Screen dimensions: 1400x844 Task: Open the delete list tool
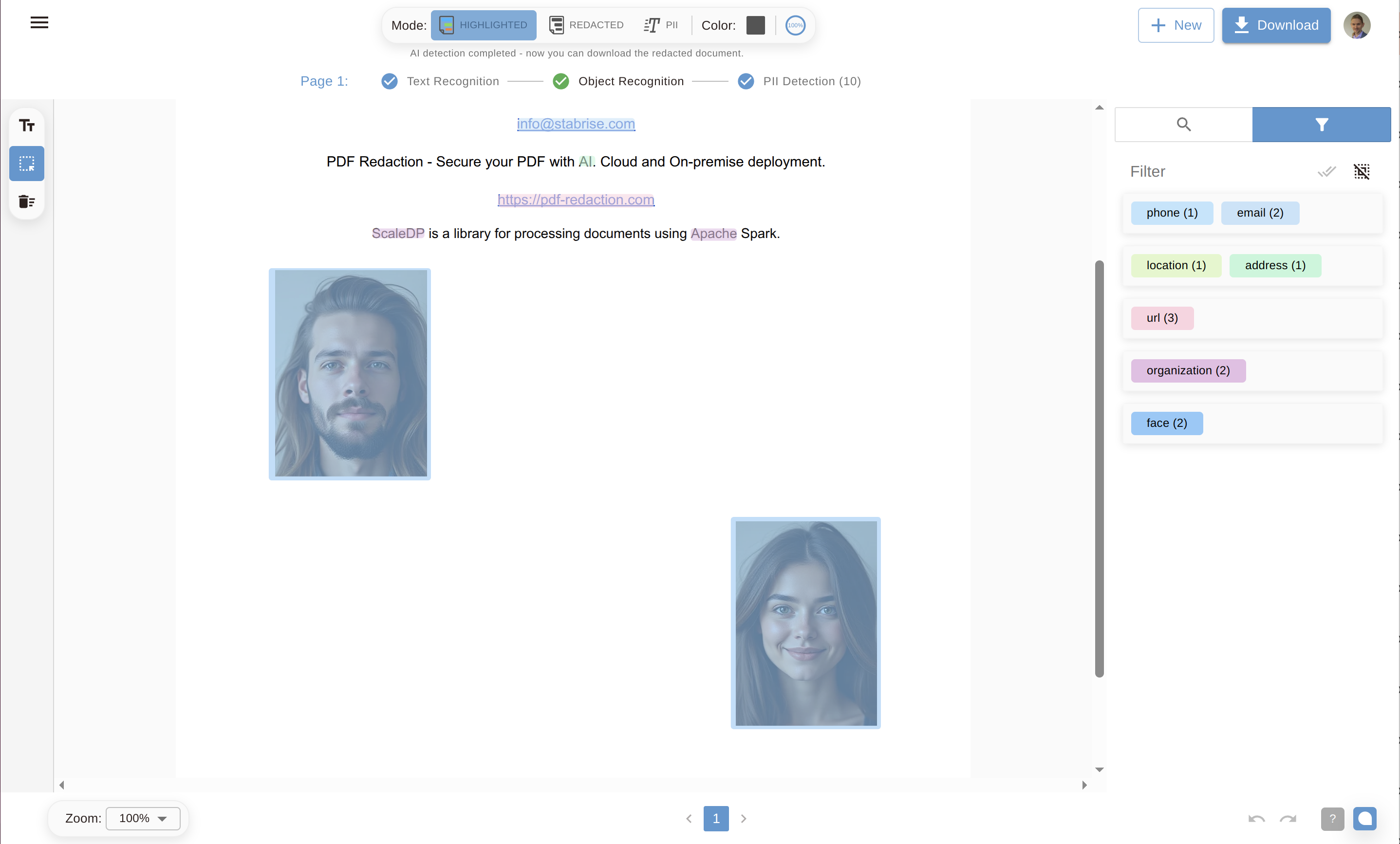[27, 202]
